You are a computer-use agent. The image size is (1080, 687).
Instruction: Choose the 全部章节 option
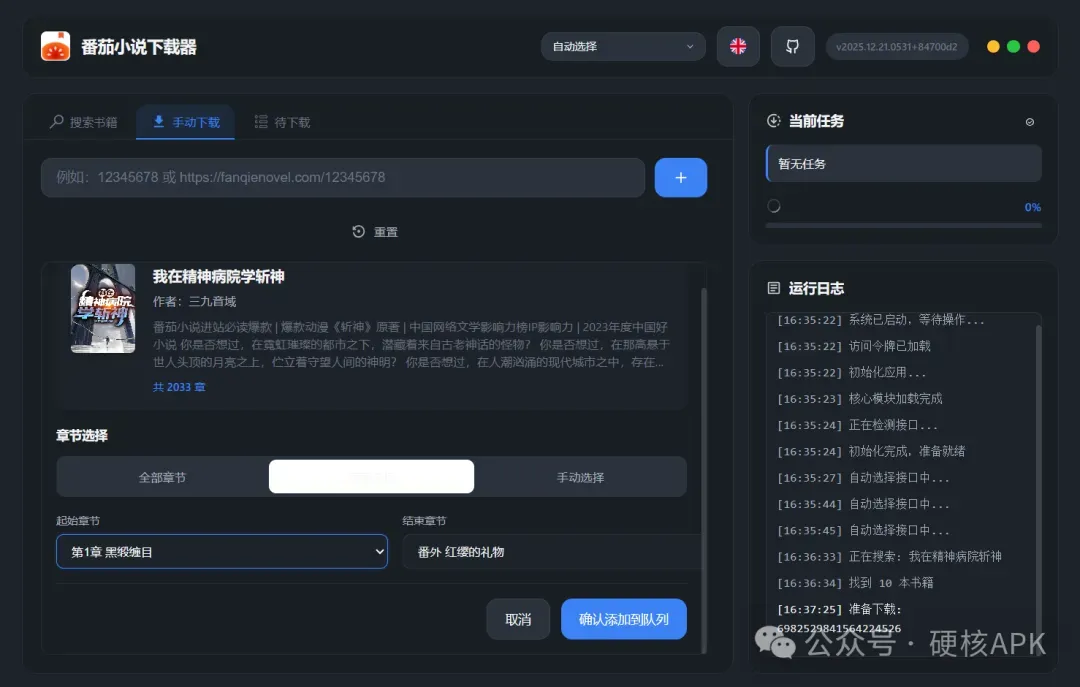point(163,477)
